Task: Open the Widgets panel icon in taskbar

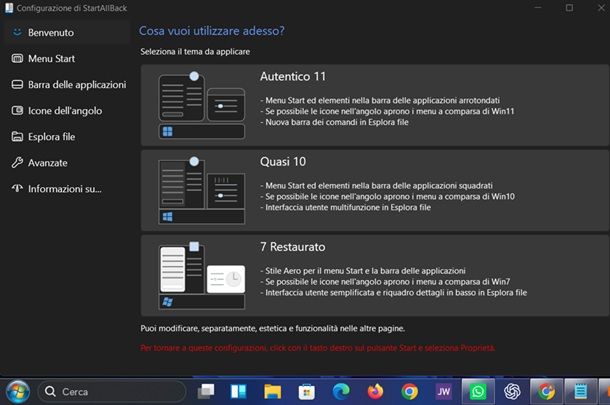Action: 238,391
